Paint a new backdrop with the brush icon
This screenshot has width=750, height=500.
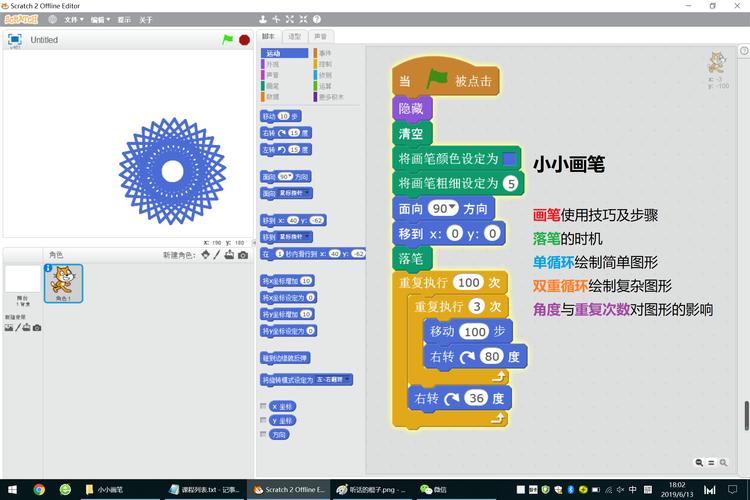18,328
